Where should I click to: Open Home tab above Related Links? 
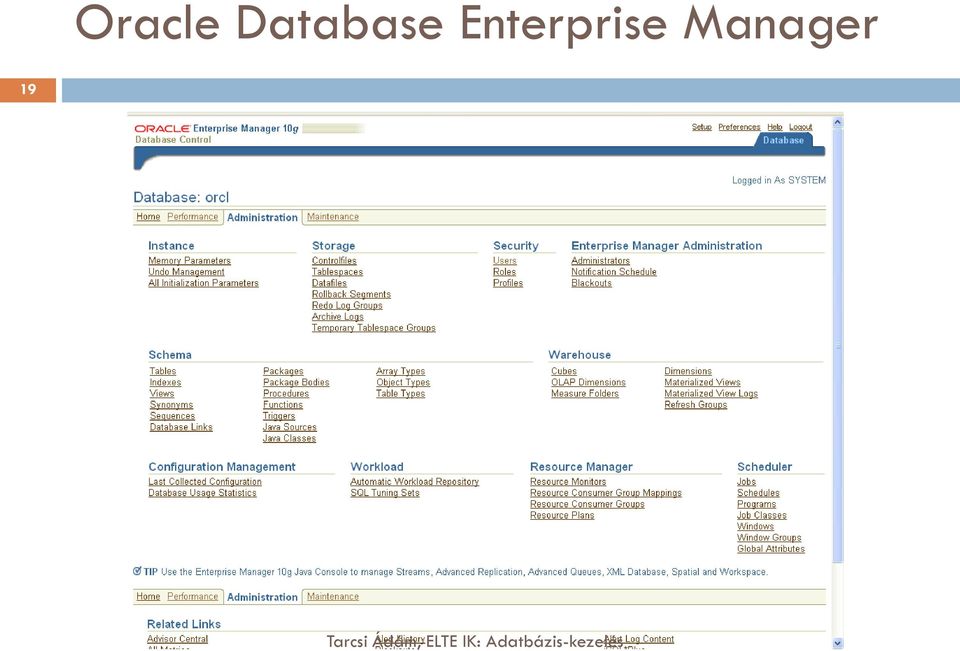tap(148, 596)
